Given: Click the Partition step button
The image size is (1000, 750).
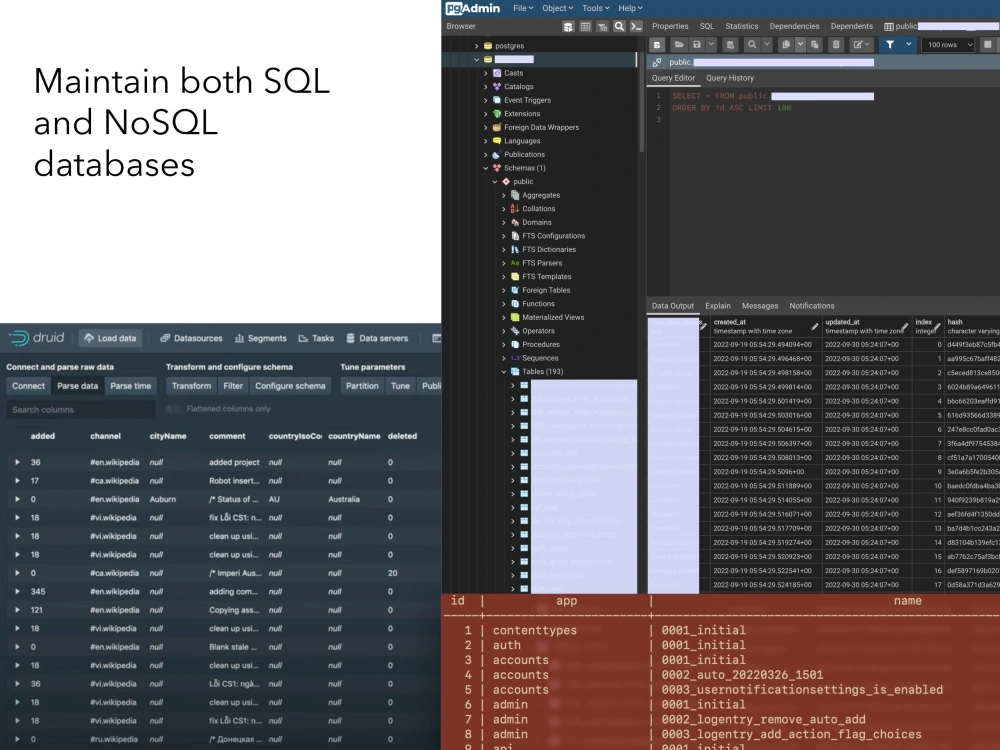Looking at the screenshot, I should (x=362, y=386).
